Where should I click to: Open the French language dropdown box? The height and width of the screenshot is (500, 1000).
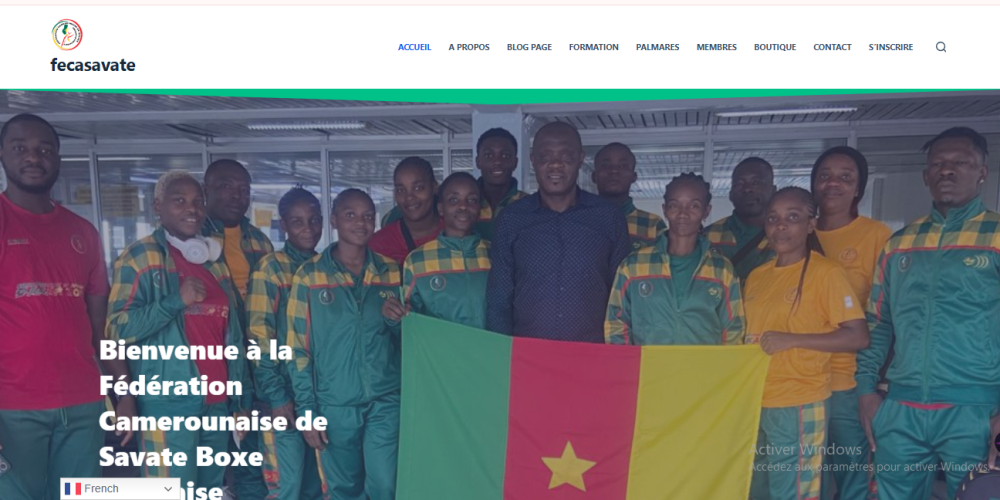click(x=120, y=489)
